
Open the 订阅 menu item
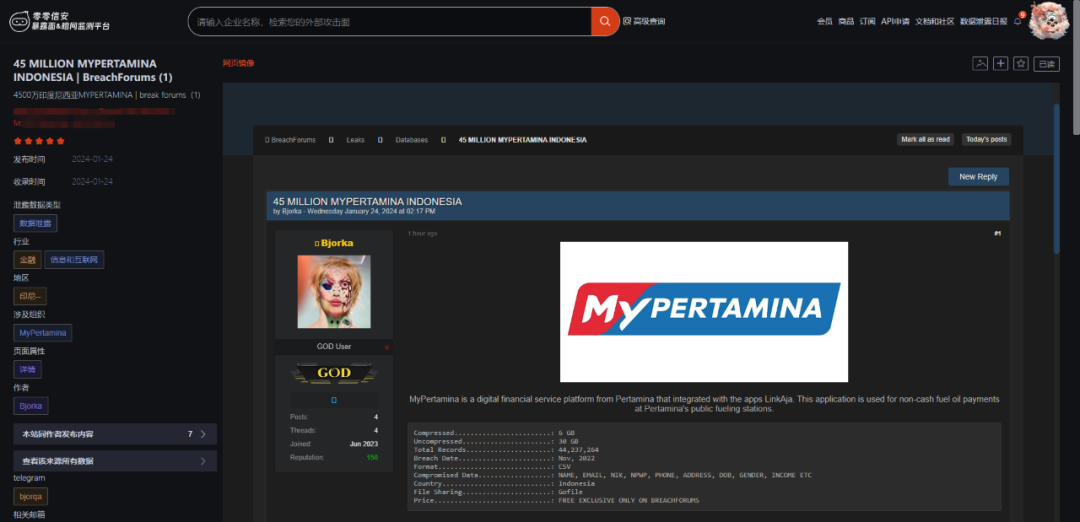pyautogui.click(x=867, y=21)
